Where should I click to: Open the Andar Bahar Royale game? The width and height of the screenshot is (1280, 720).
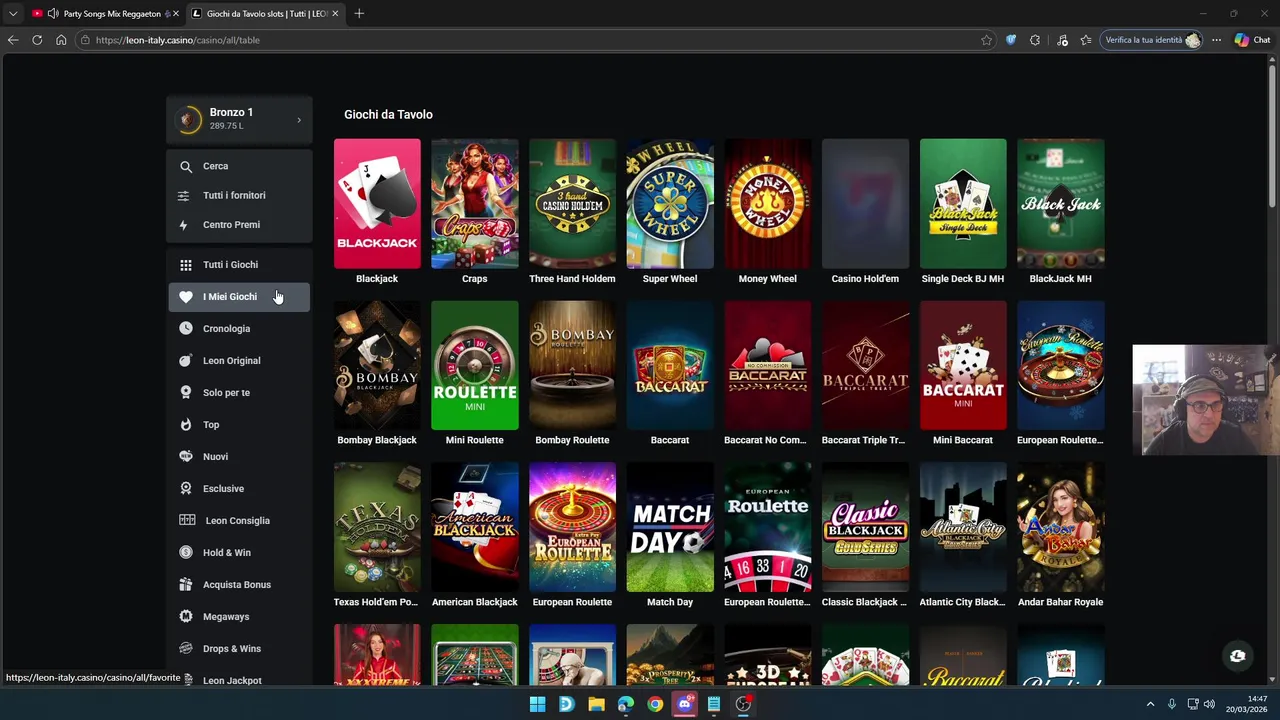pos(1061,528)
